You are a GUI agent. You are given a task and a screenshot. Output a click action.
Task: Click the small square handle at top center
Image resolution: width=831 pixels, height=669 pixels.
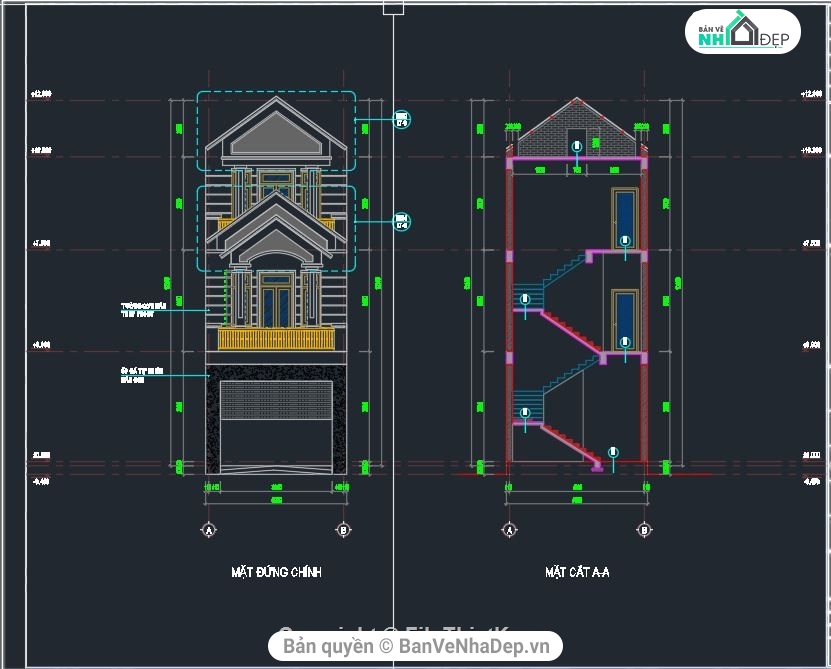click(x=393, y=8)
